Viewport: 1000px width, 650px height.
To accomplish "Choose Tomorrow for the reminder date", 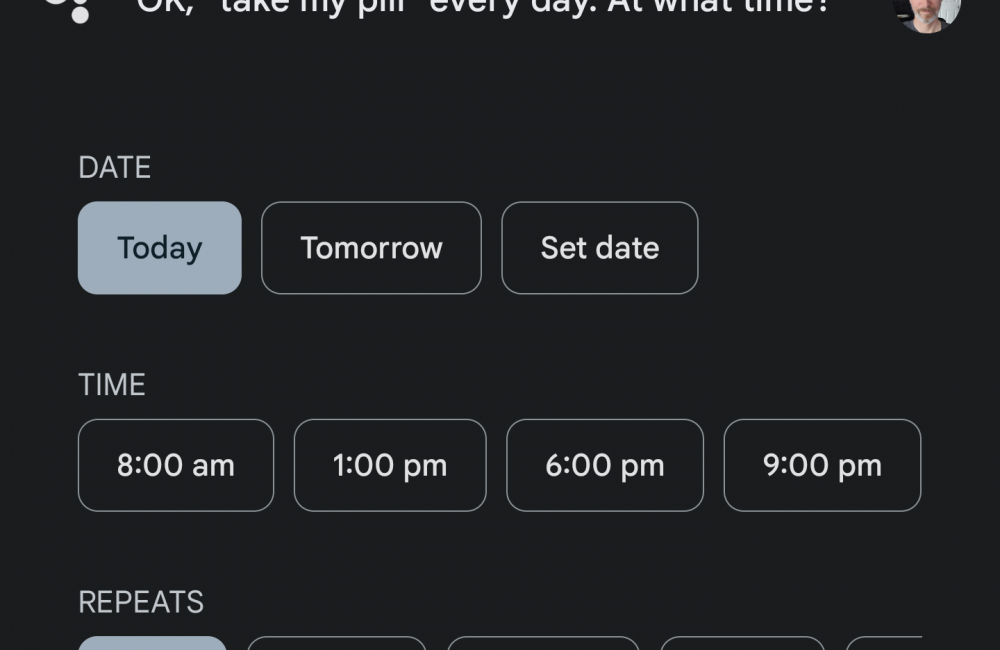I will click(371, 248).
